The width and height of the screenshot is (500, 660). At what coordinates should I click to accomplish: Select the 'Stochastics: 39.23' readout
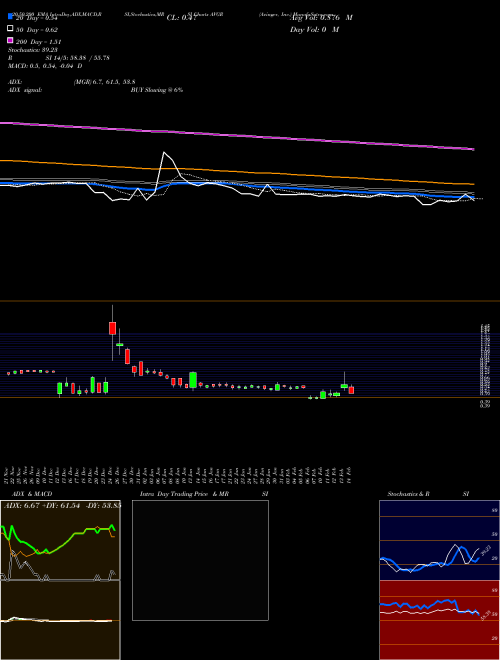(x=33, y=50)
